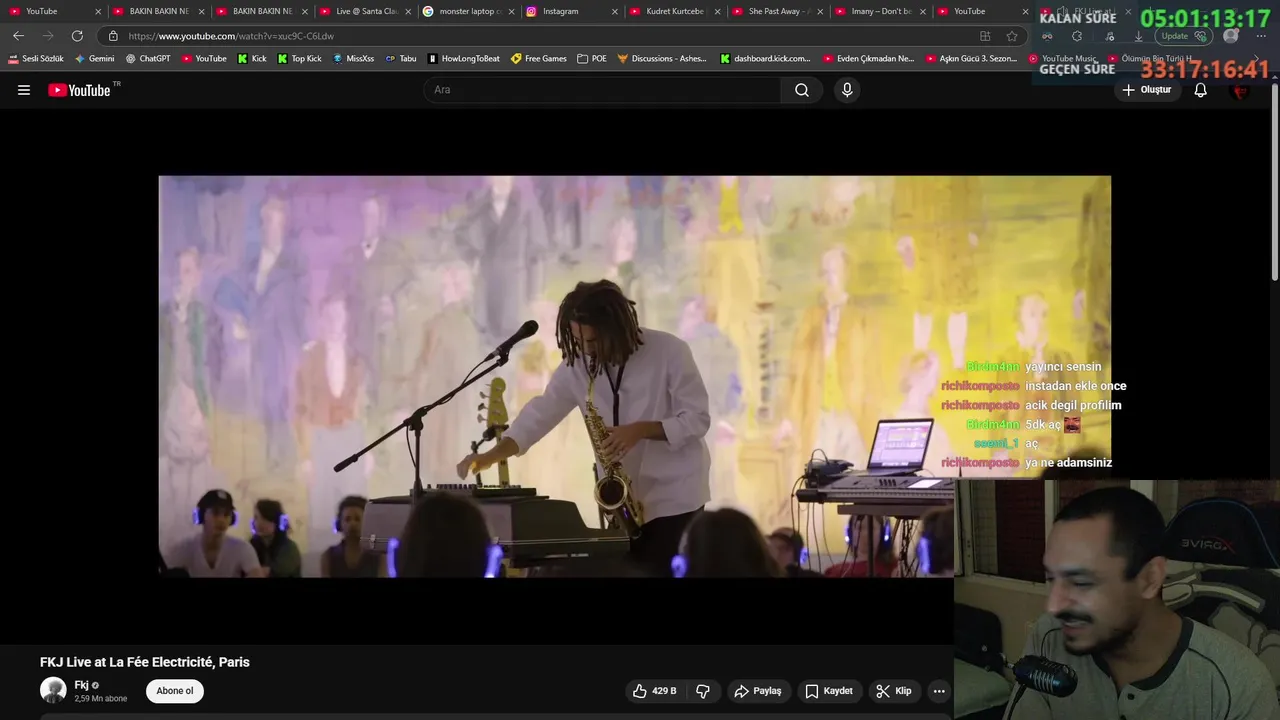
Task: Open YouTube account avatar menu
Action: coord(1240,90)
